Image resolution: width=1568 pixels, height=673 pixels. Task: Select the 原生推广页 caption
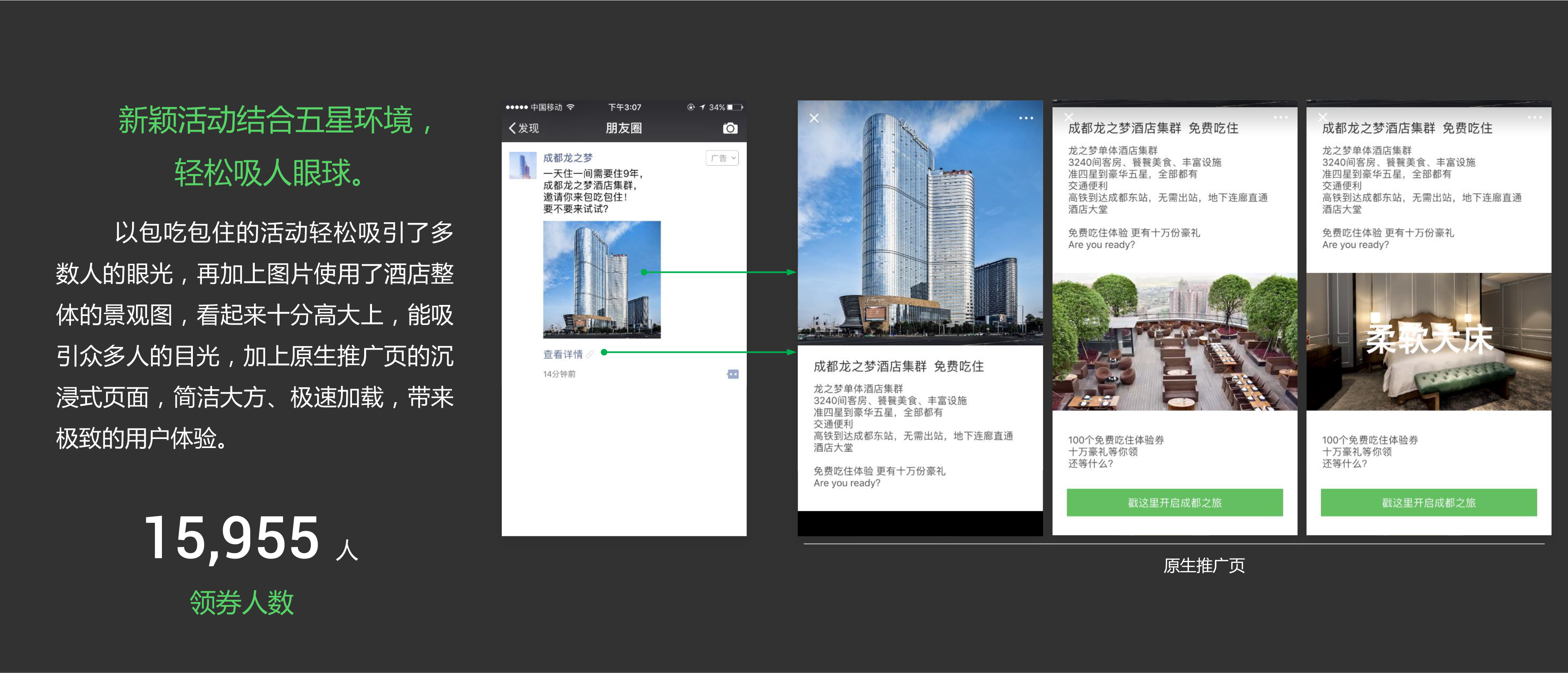(1203, 565)
